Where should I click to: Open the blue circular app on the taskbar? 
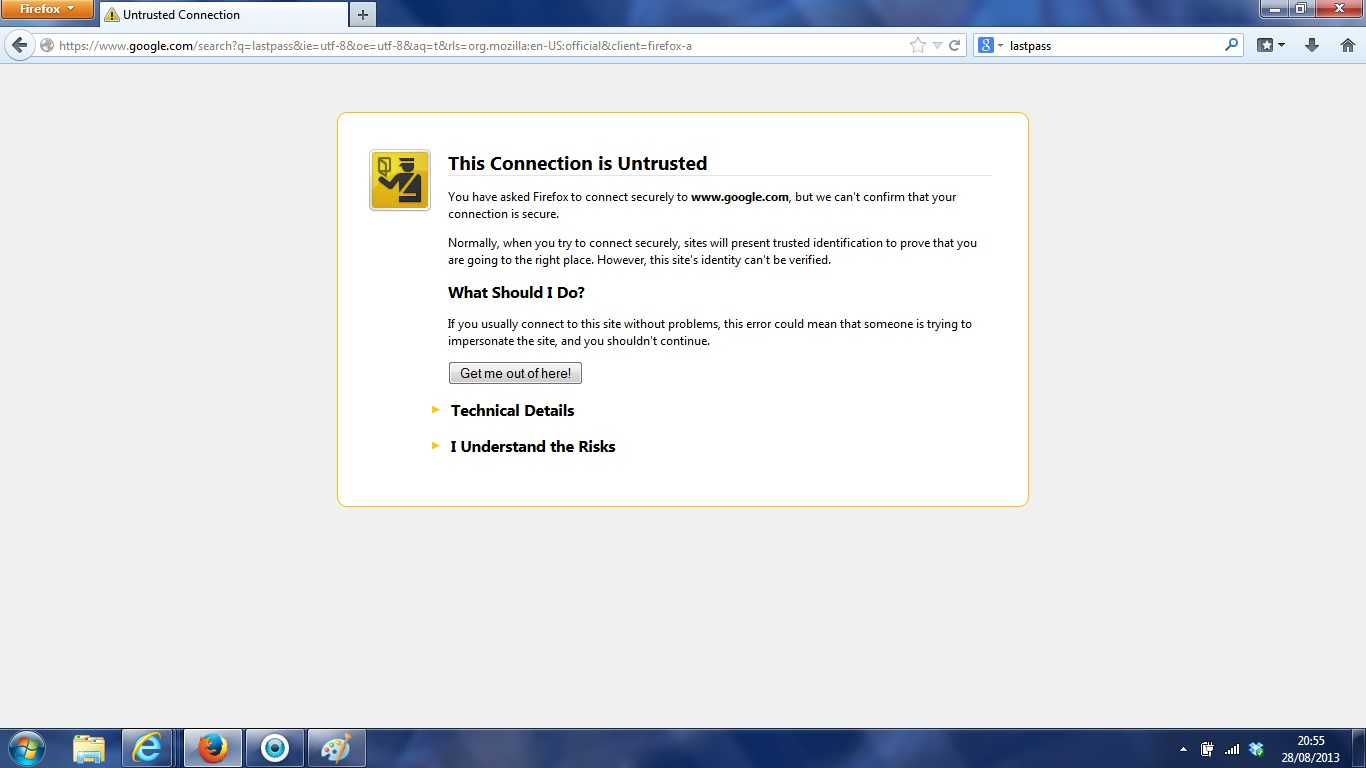pyautogui.click(x=274, y=748)
